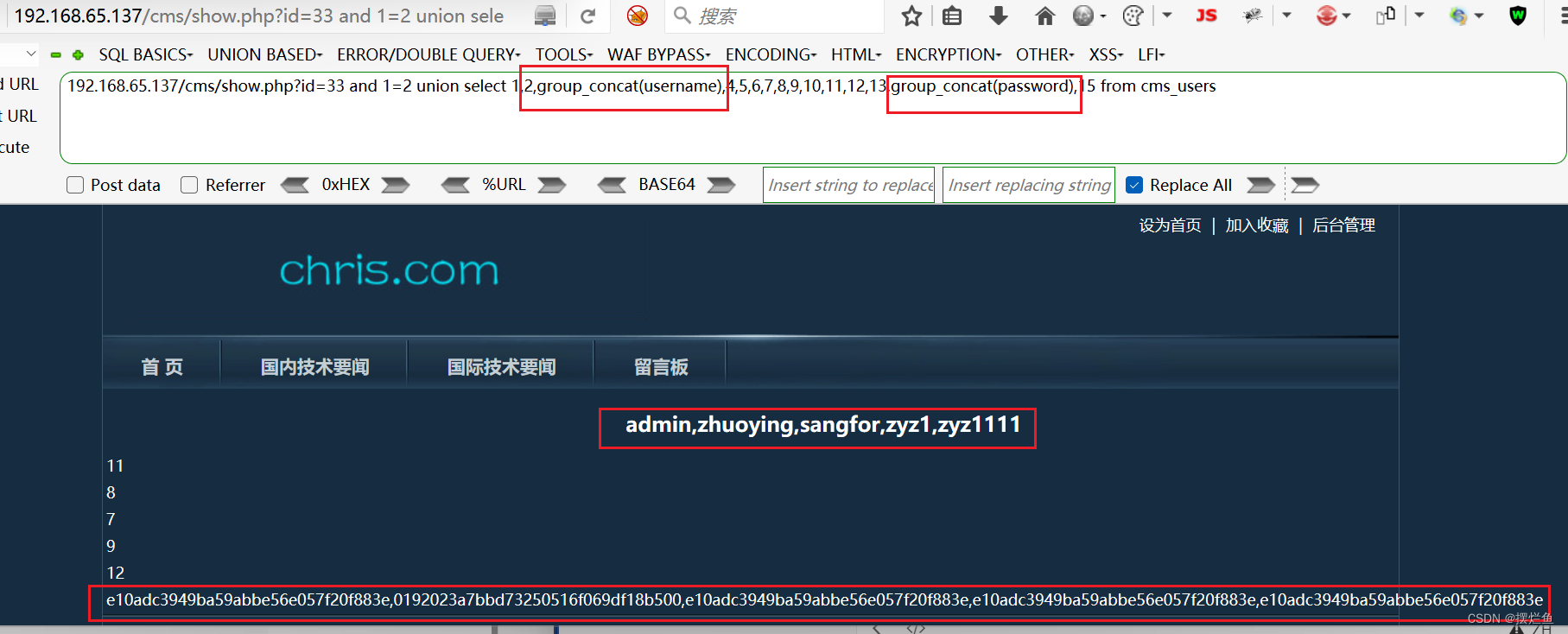Open downloads with the down arrow icon

999,16
